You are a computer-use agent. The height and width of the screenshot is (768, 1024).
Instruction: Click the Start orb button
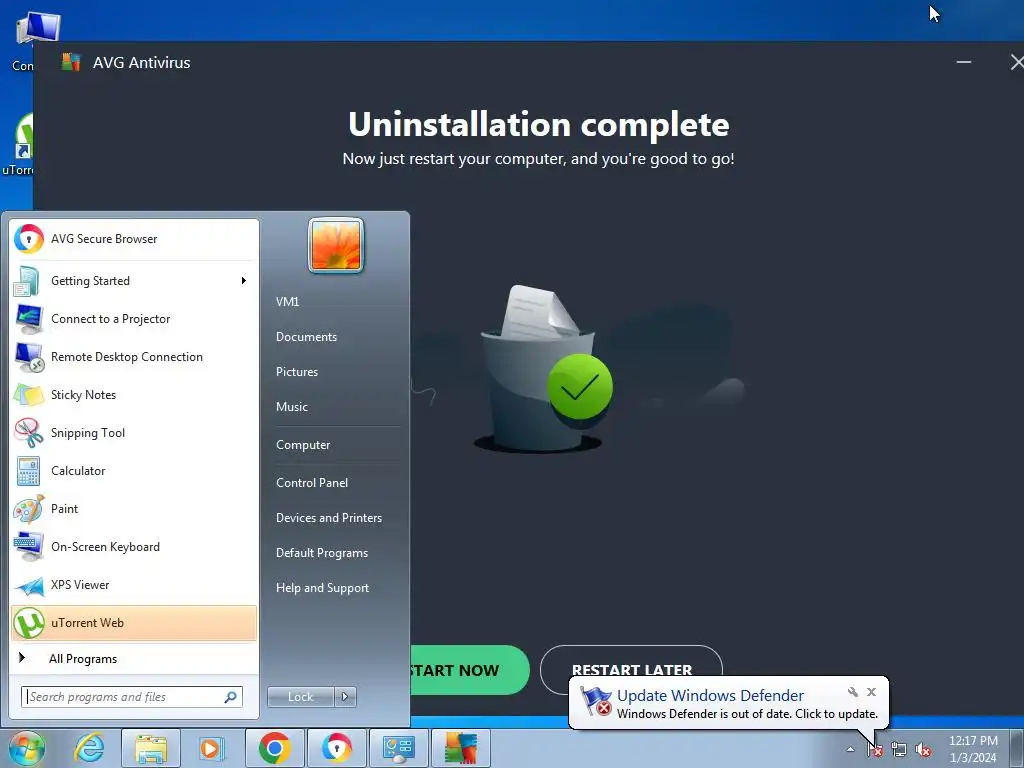[27, 748]
